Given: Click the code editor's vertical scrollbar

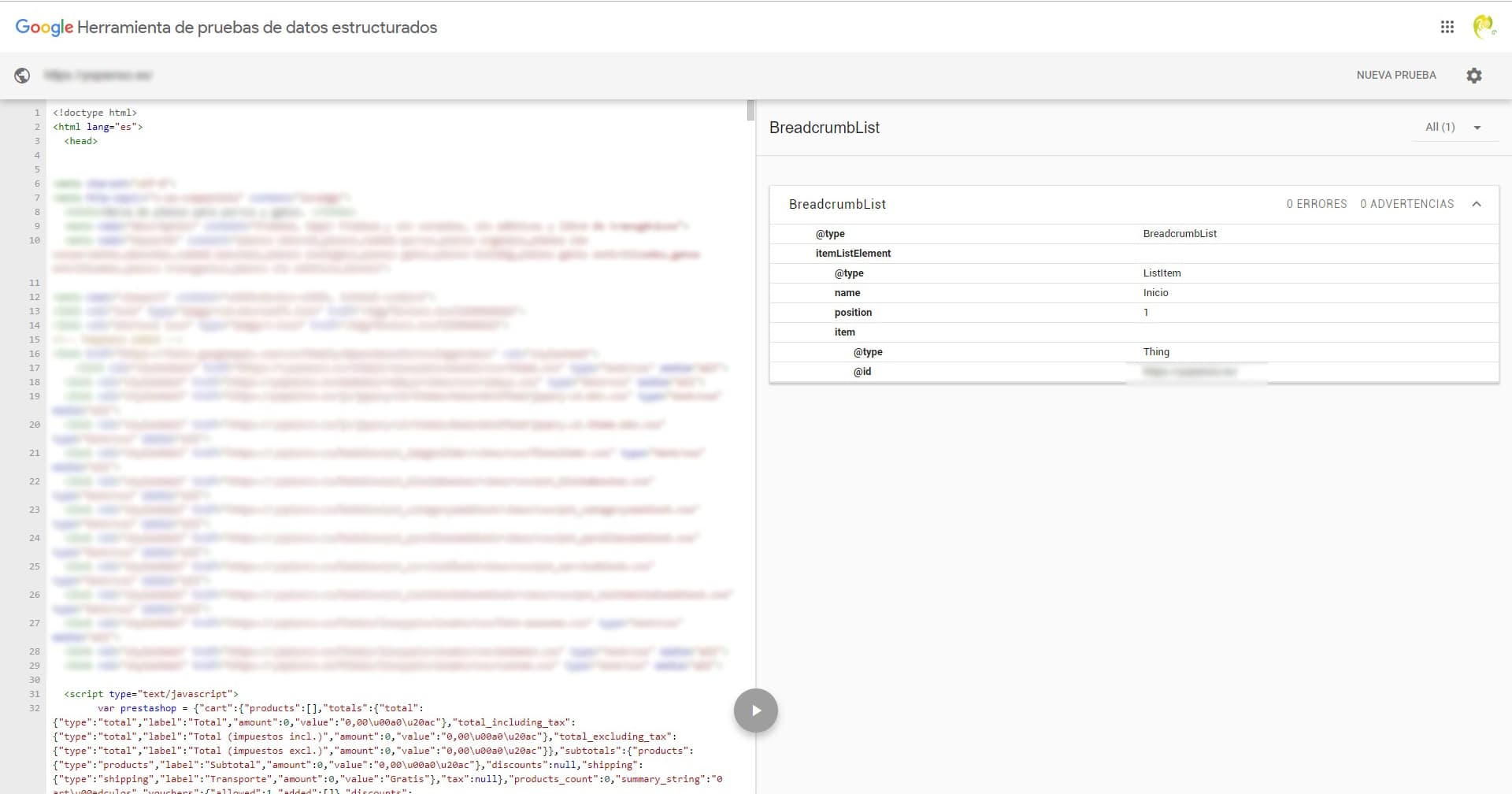Looking at the screenshot, I should [750, 111].
